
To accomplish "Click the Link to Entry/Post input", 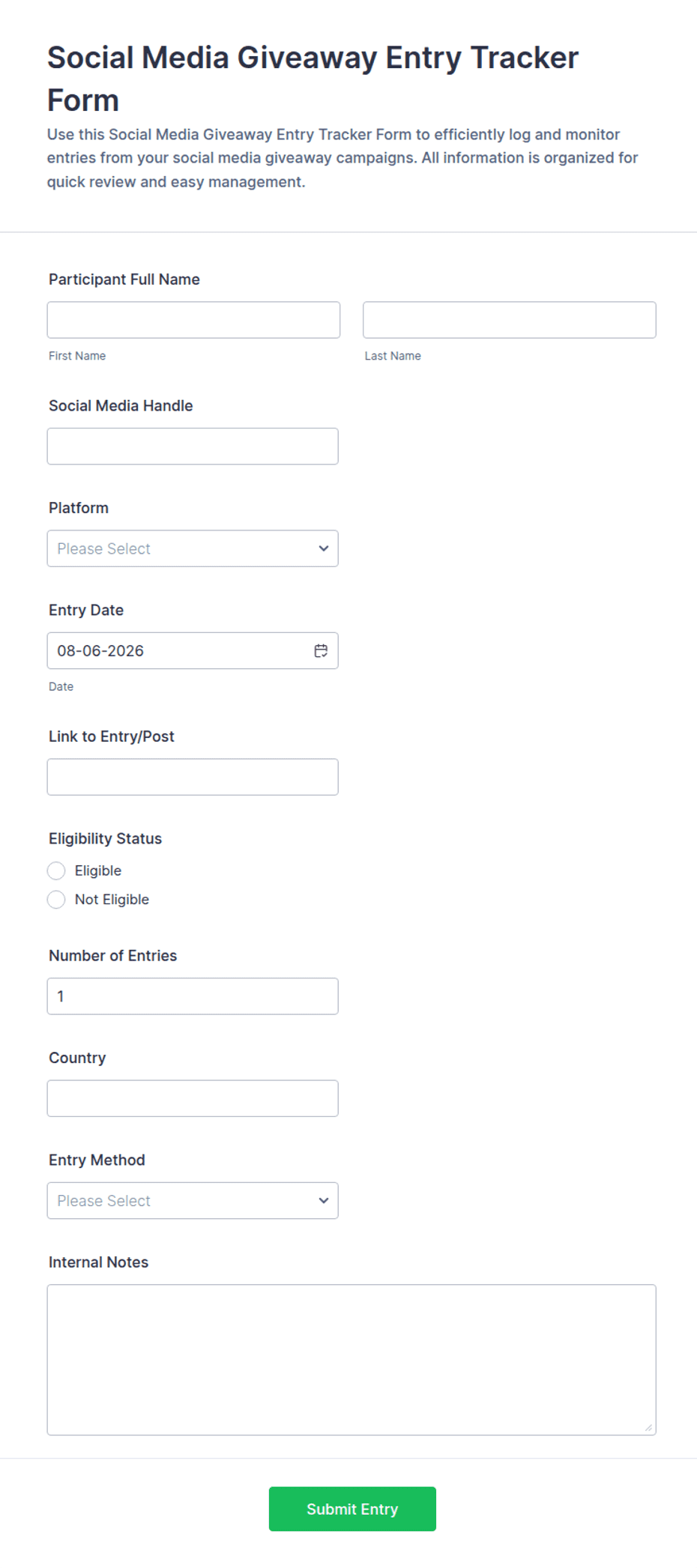I will [x=193, y=777].
